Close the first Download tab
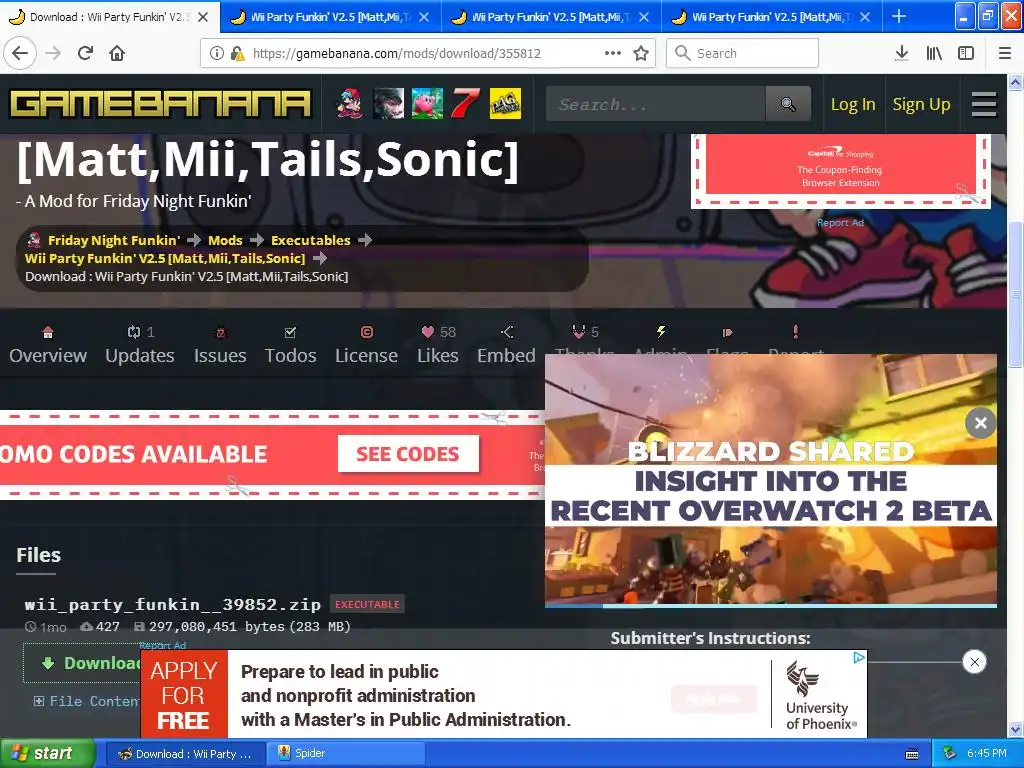Image resolution: width=1024 pixels, height=768 pixels. 203,17
